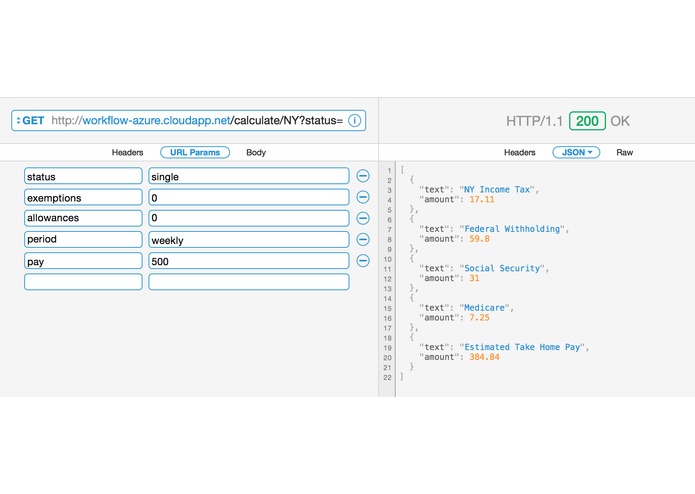Click the empty new parameter name field
Viewport: 695px width, 494px height.
(x=83, y=282)
